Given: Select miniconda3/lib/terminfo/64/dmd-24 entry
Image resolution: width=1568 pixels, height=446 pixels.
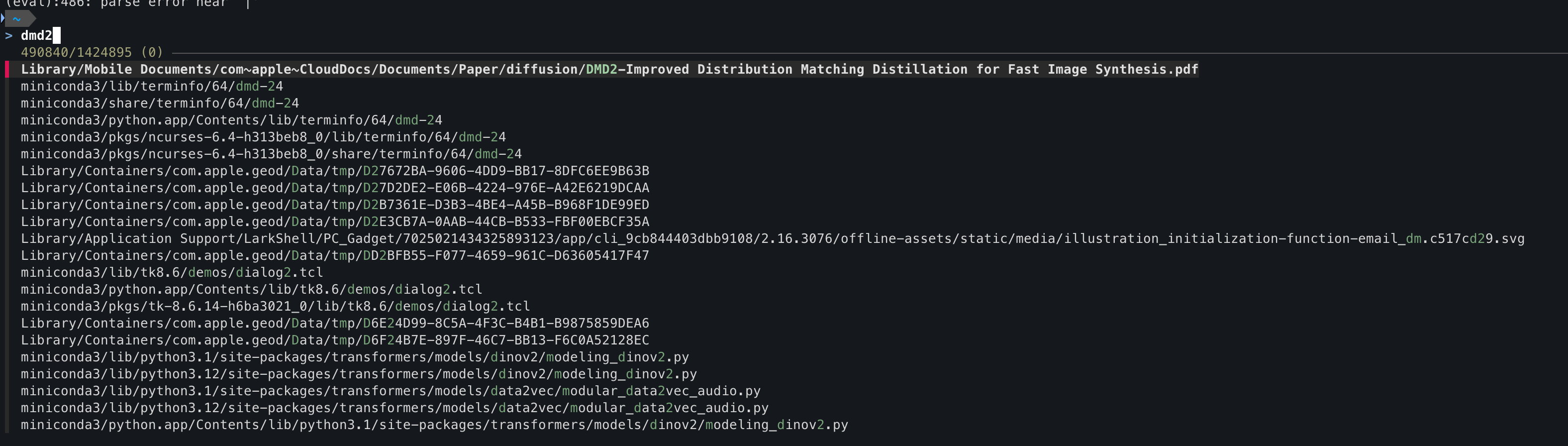Looking at the screenshot, I should (152, 87).
